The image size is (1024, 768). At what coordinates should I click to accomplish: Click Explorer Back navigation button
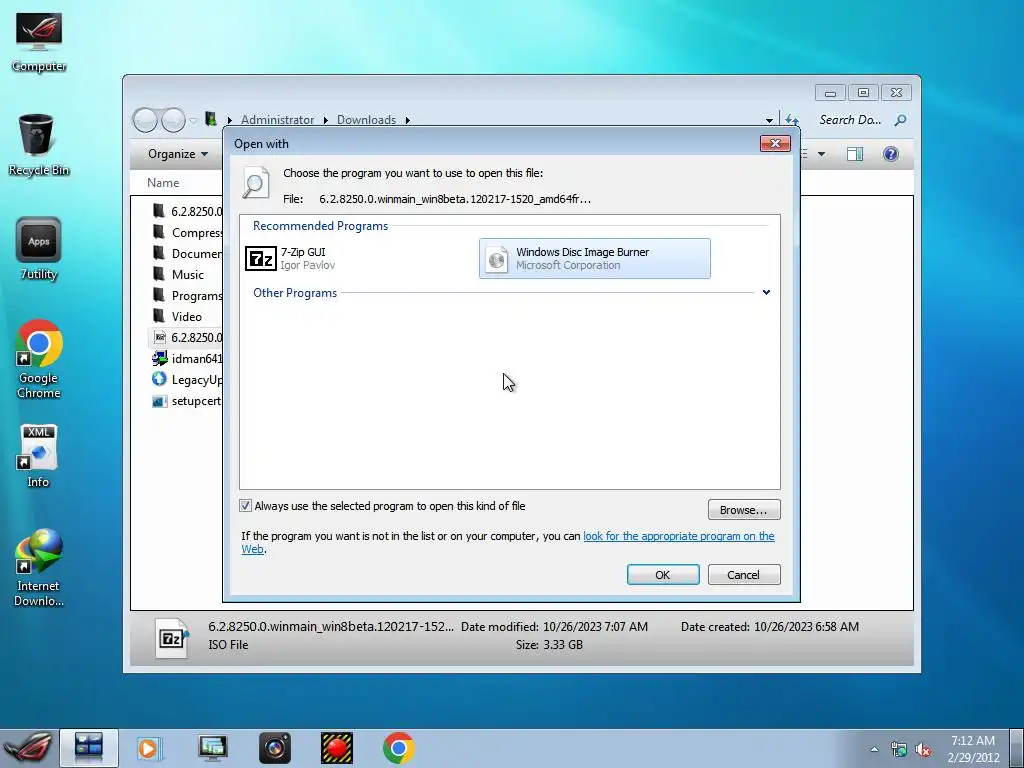145,120
